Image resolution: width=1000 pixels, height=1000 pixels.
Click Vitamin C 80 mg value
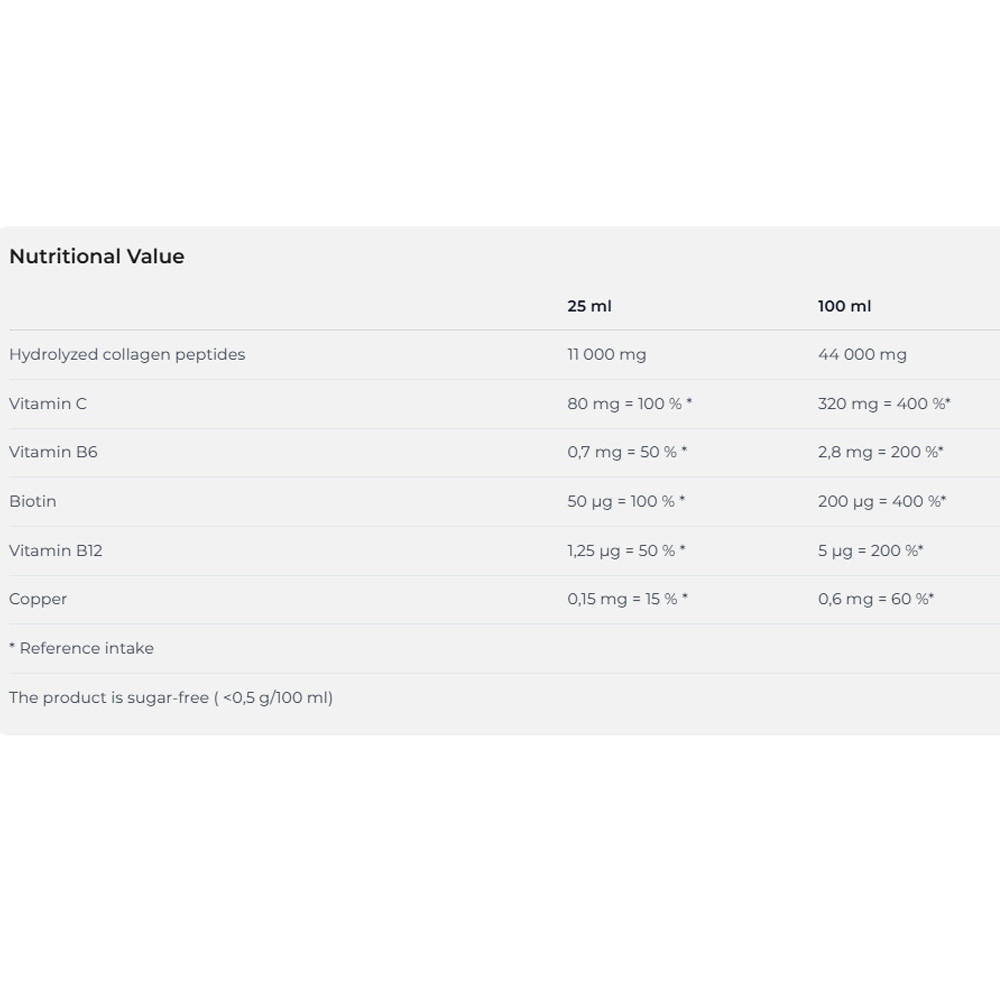point(629,403)
